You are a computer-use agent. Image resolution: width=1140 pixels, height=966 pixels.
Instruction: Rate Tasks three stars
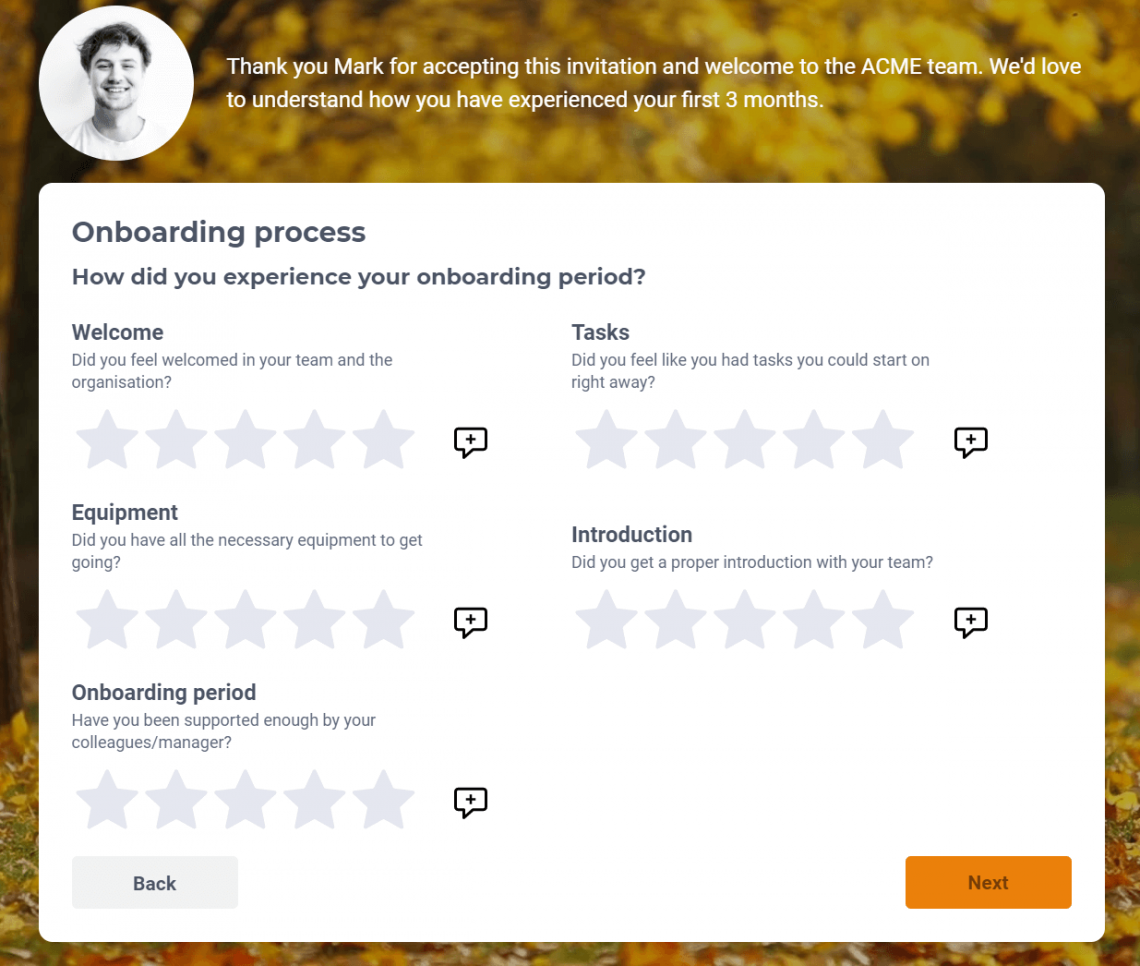click(x=745, y=441)
